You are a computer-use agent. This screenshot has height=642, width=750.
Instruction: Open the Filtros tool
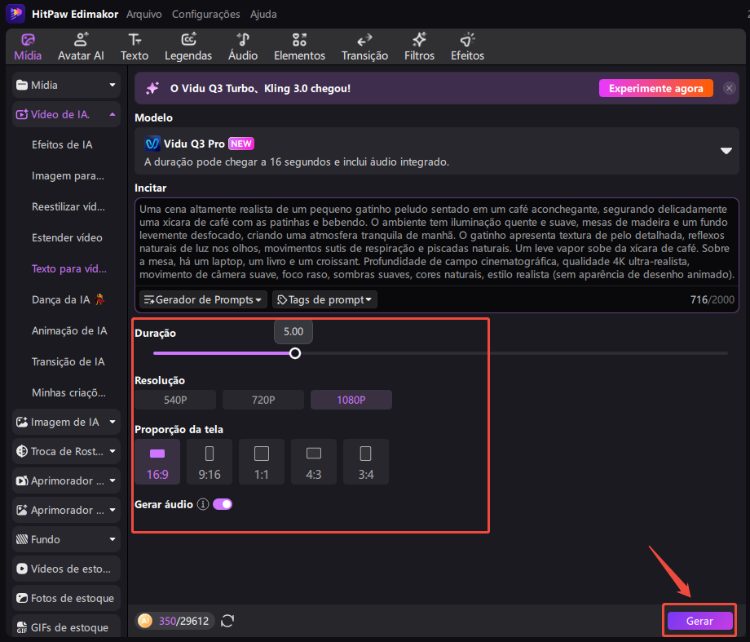419,47
